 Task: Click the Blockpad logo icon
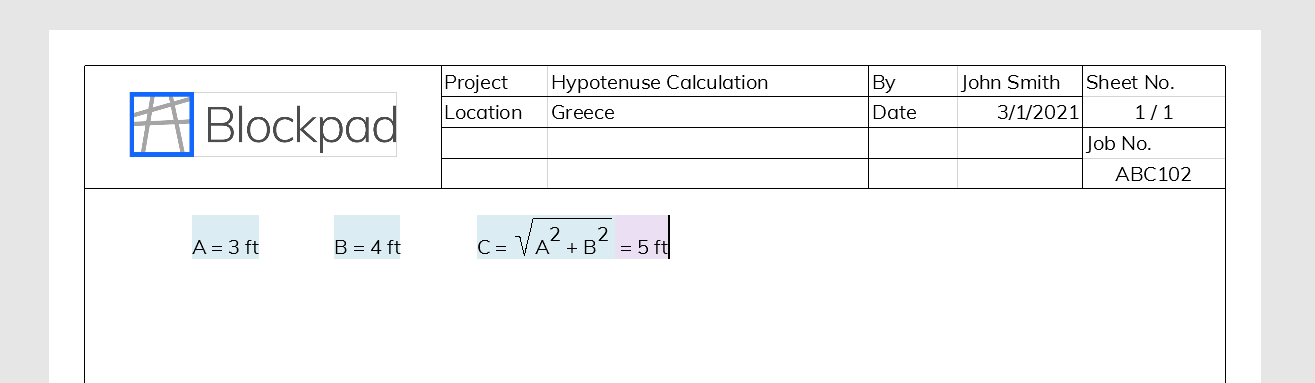point(162,125)
